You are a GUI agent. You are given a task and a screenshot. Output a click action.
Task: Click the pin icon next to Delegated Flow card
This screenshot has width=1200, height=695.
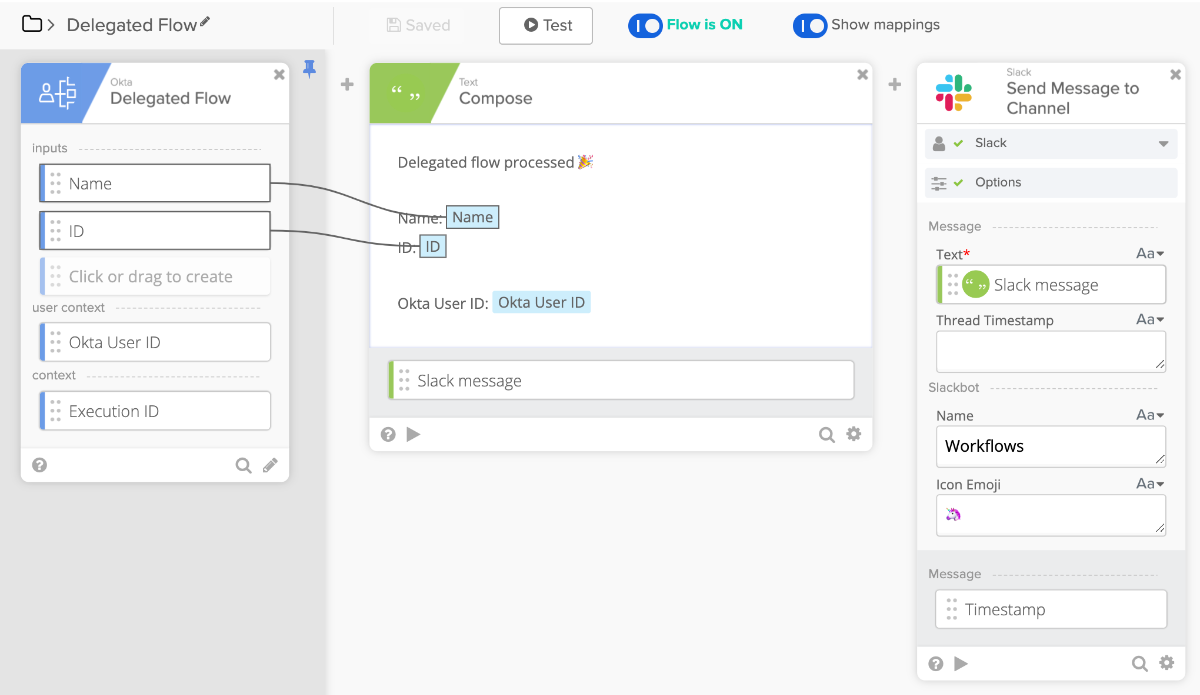[309, 69]
